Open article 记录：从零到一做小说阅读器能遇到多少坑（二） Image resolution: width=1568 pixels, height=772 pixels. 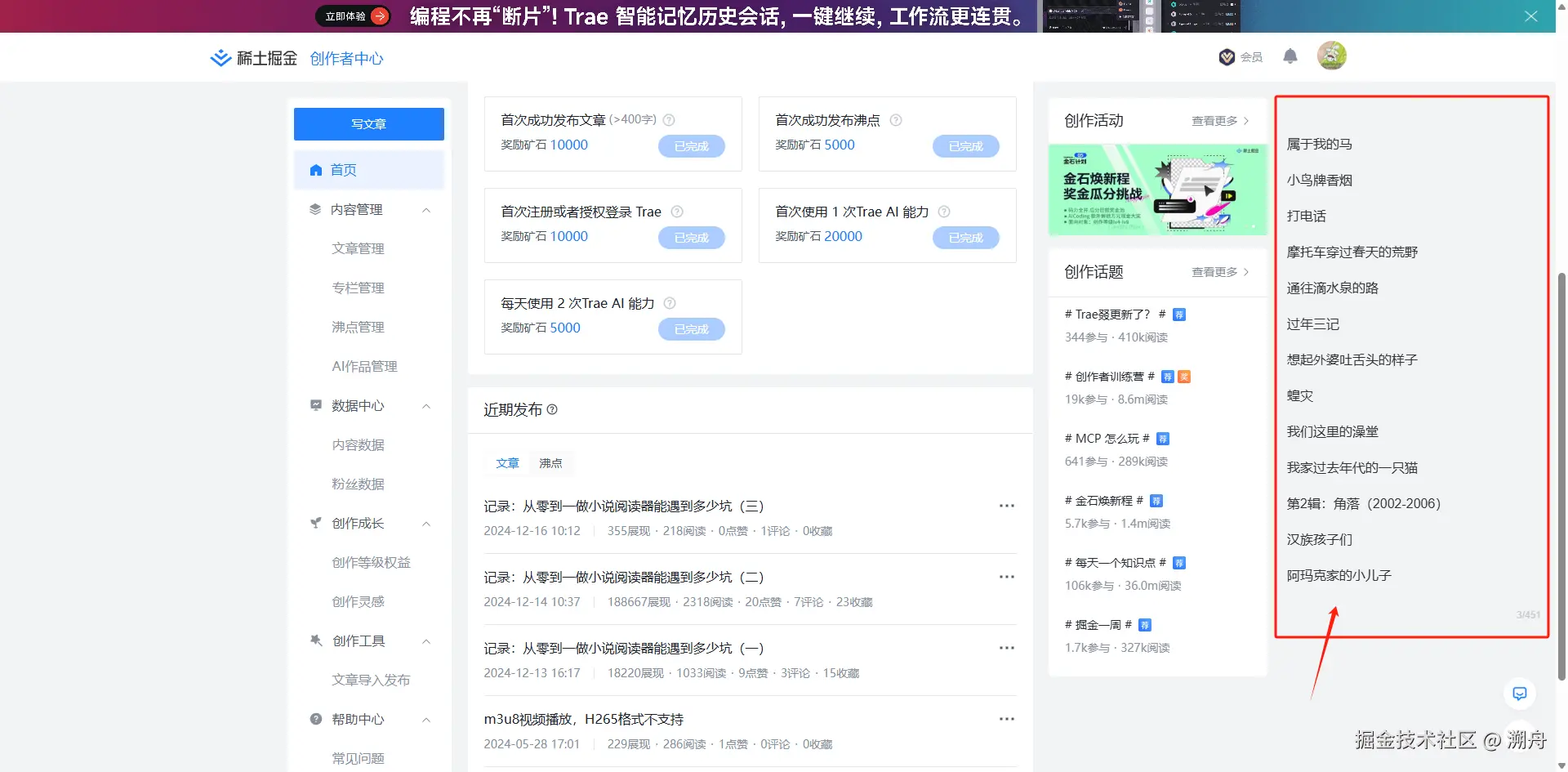click(x=624, y=578)
